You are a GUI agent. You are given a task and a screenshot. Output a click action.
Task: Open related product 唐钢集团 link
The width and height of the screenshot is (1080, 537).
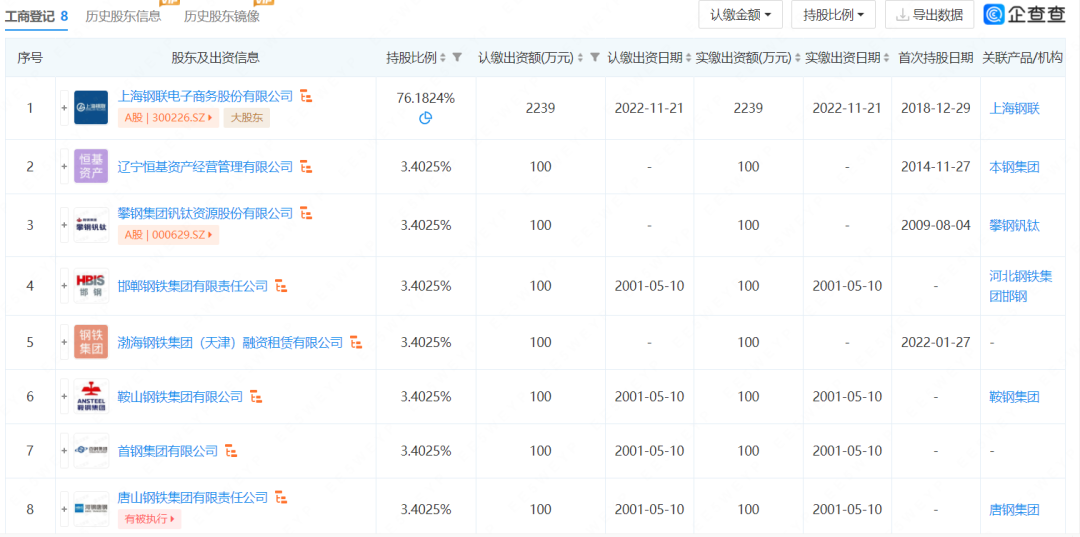pyautogui.click(x=1015, y=510)
